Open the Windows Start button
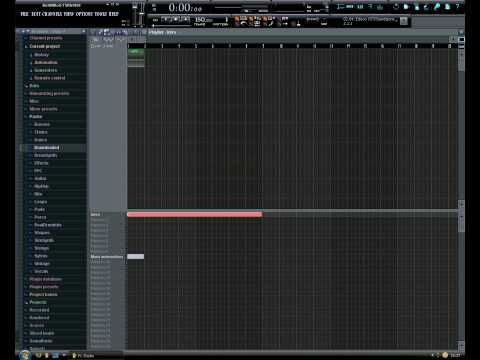Viewport: 480px width, 360px height. tap(25, 355)
